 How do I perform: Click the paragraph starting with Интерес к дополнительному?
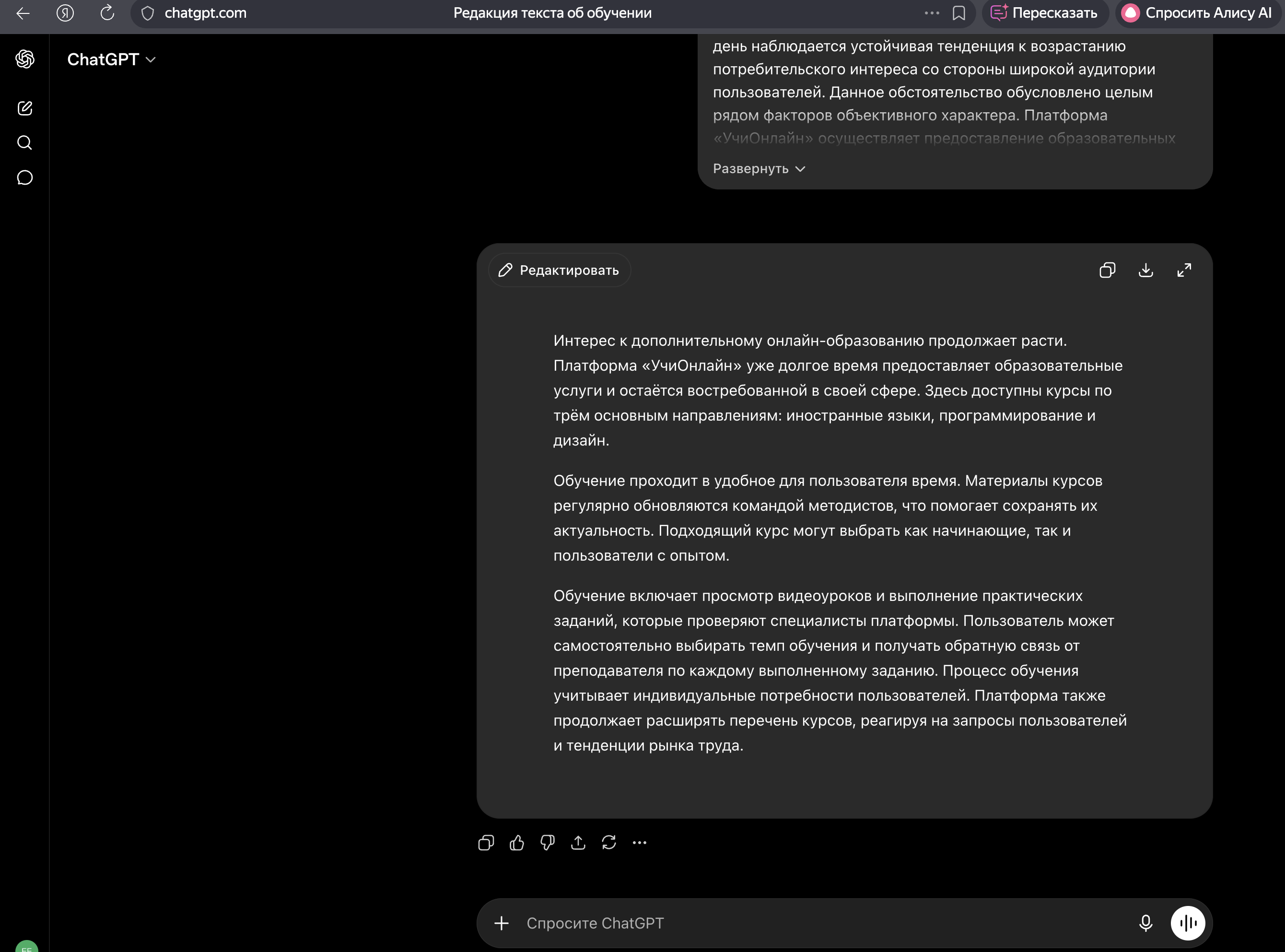pos(838,391)
